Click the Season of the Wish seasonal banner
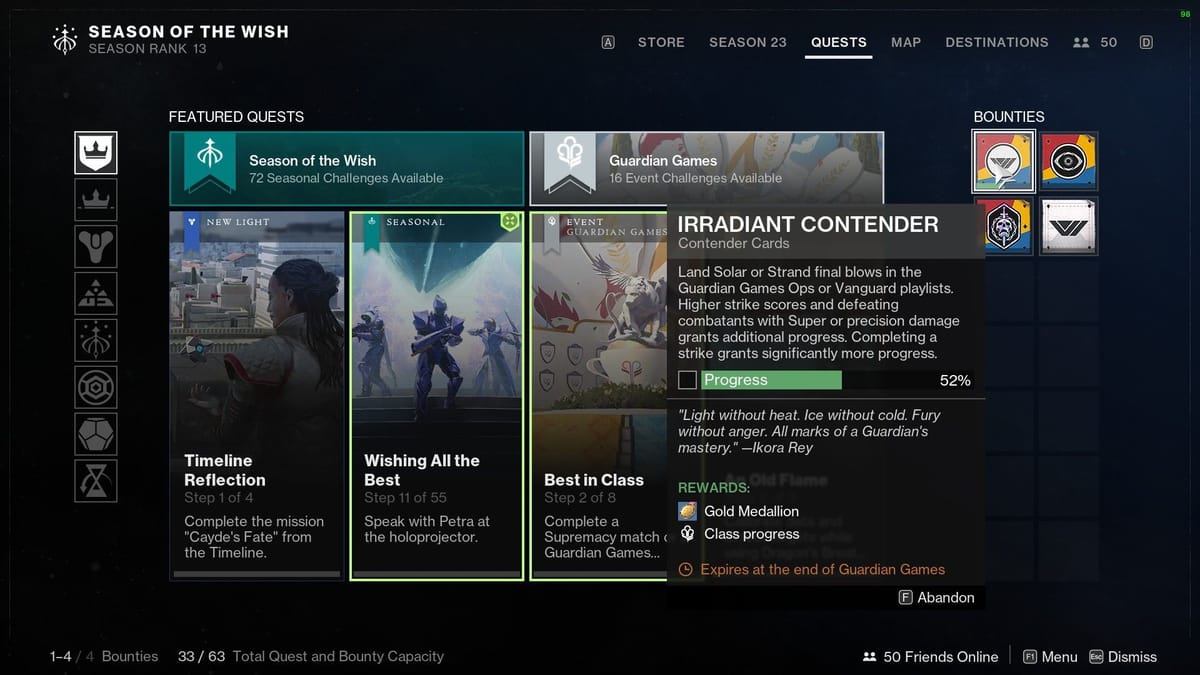This screenshot has width=1200, height=675. (346, 169)
